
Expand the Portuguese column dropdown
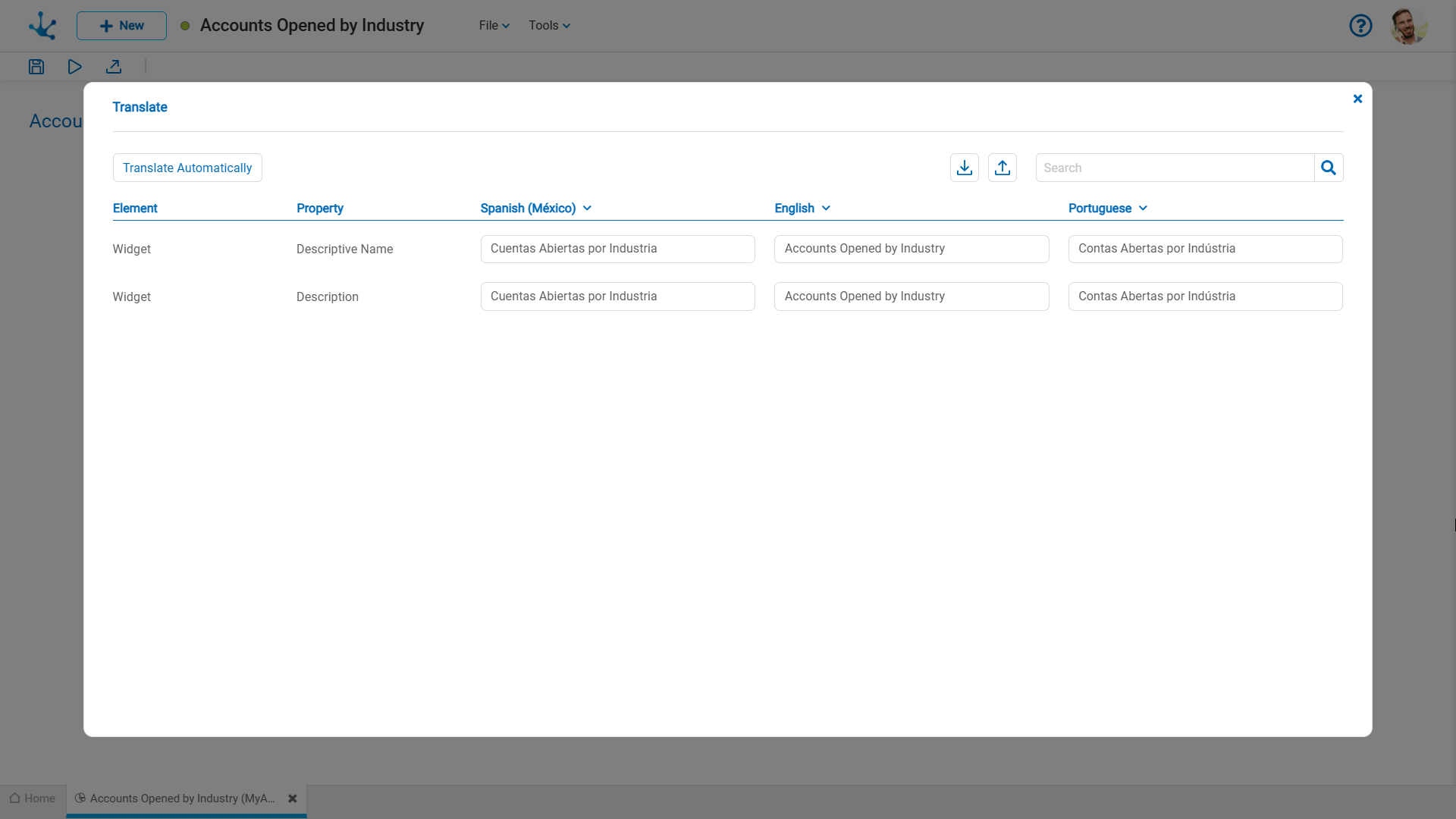[x=1143, y=208]
